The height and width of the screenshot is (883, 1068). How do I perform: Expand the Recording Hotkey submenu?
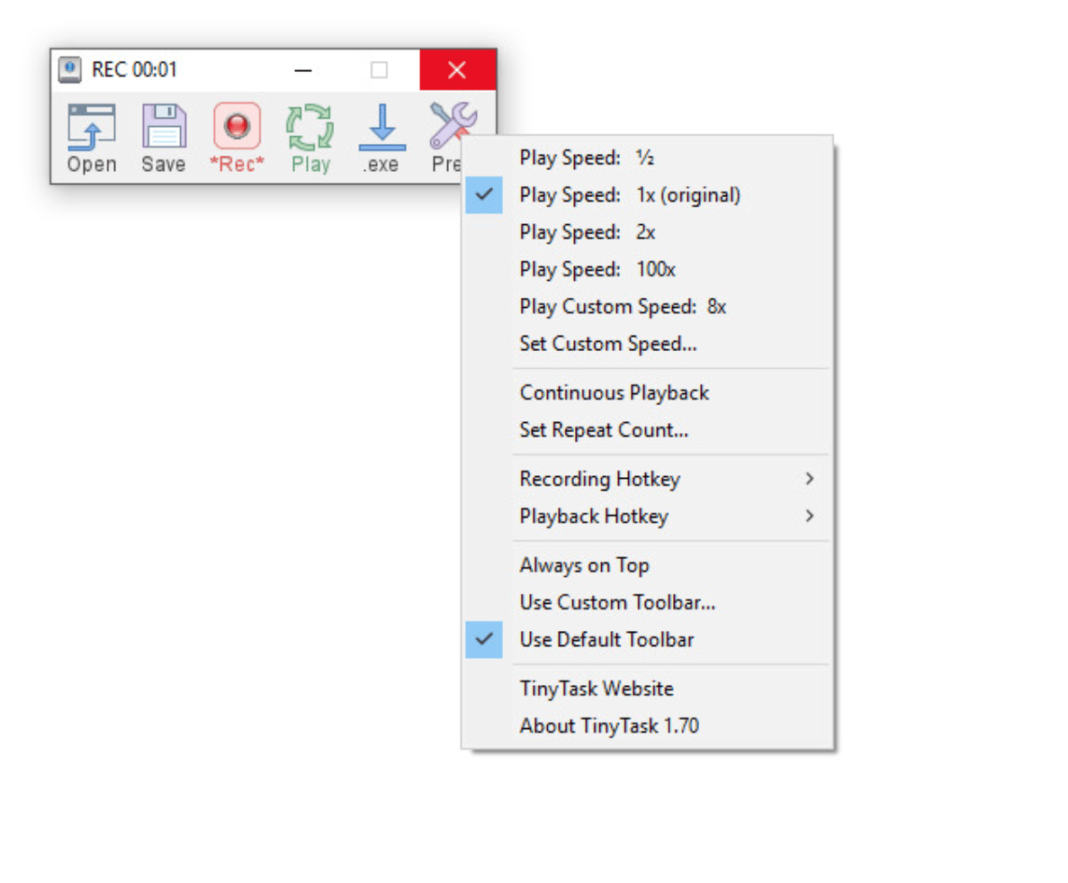tap(600, 478)
